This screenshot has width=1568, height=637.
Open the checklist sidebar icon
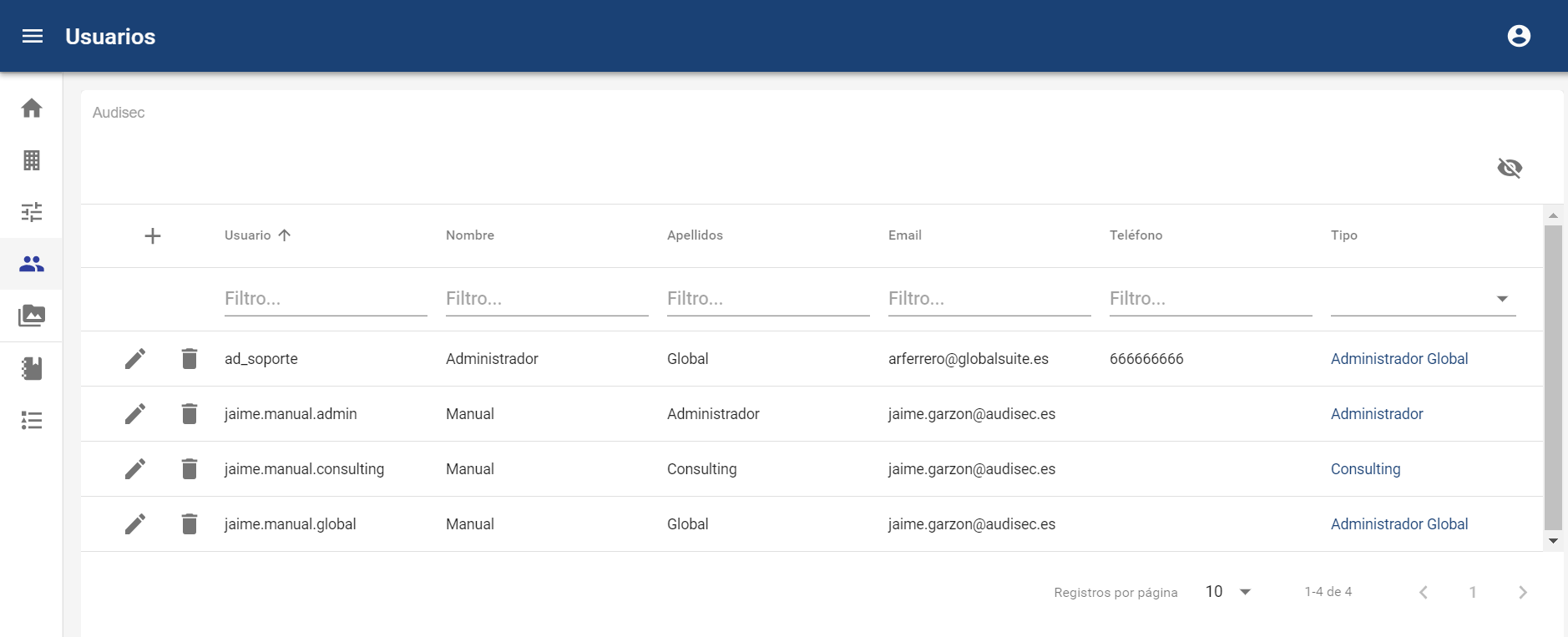[32, 420]
